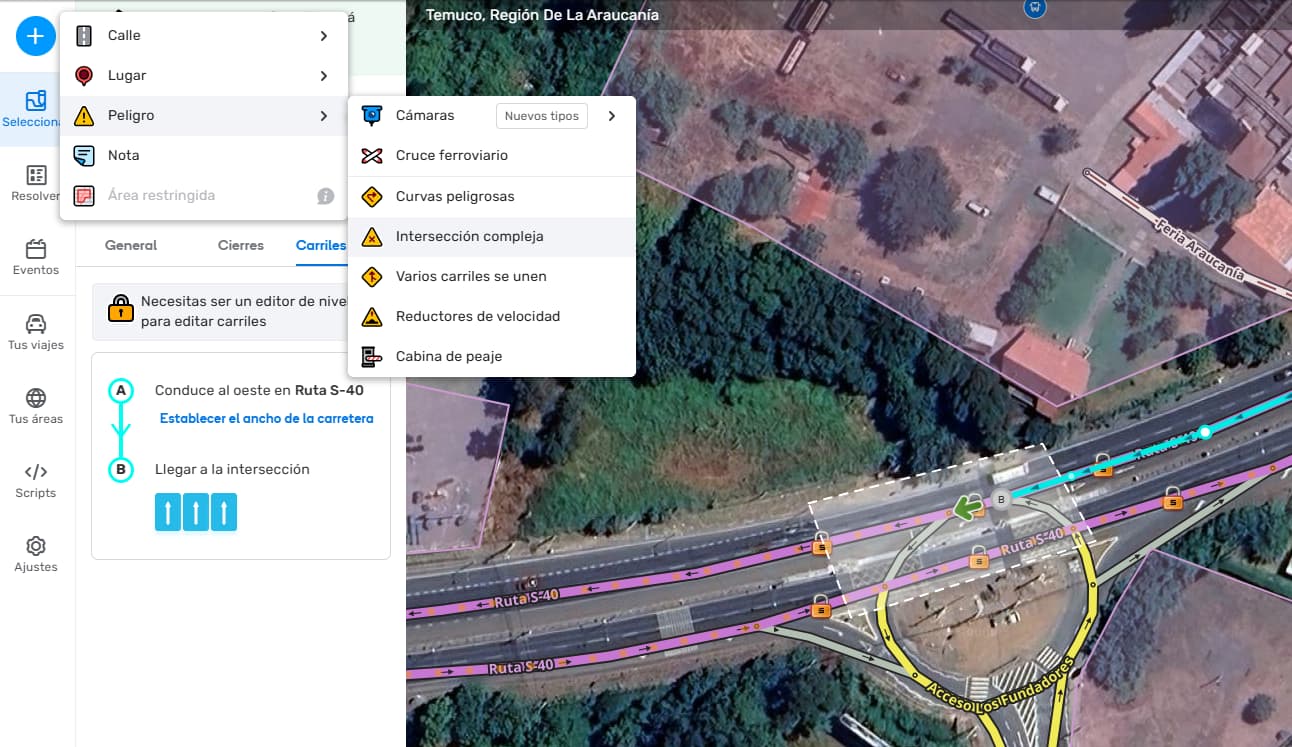Screen dimensions: 1292x747
Task: Open the Scripts sidebar icon
Action: point(36,480)
